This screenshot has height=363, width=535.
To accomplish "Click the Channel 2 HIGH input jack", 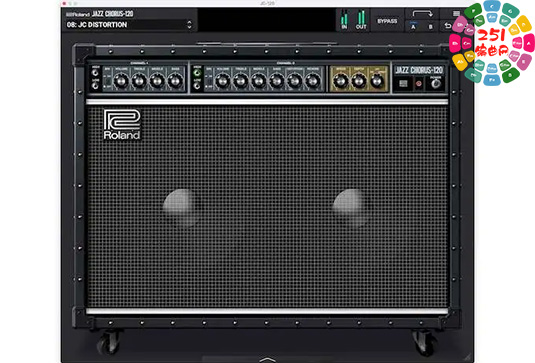I will [x=197, y=73].
